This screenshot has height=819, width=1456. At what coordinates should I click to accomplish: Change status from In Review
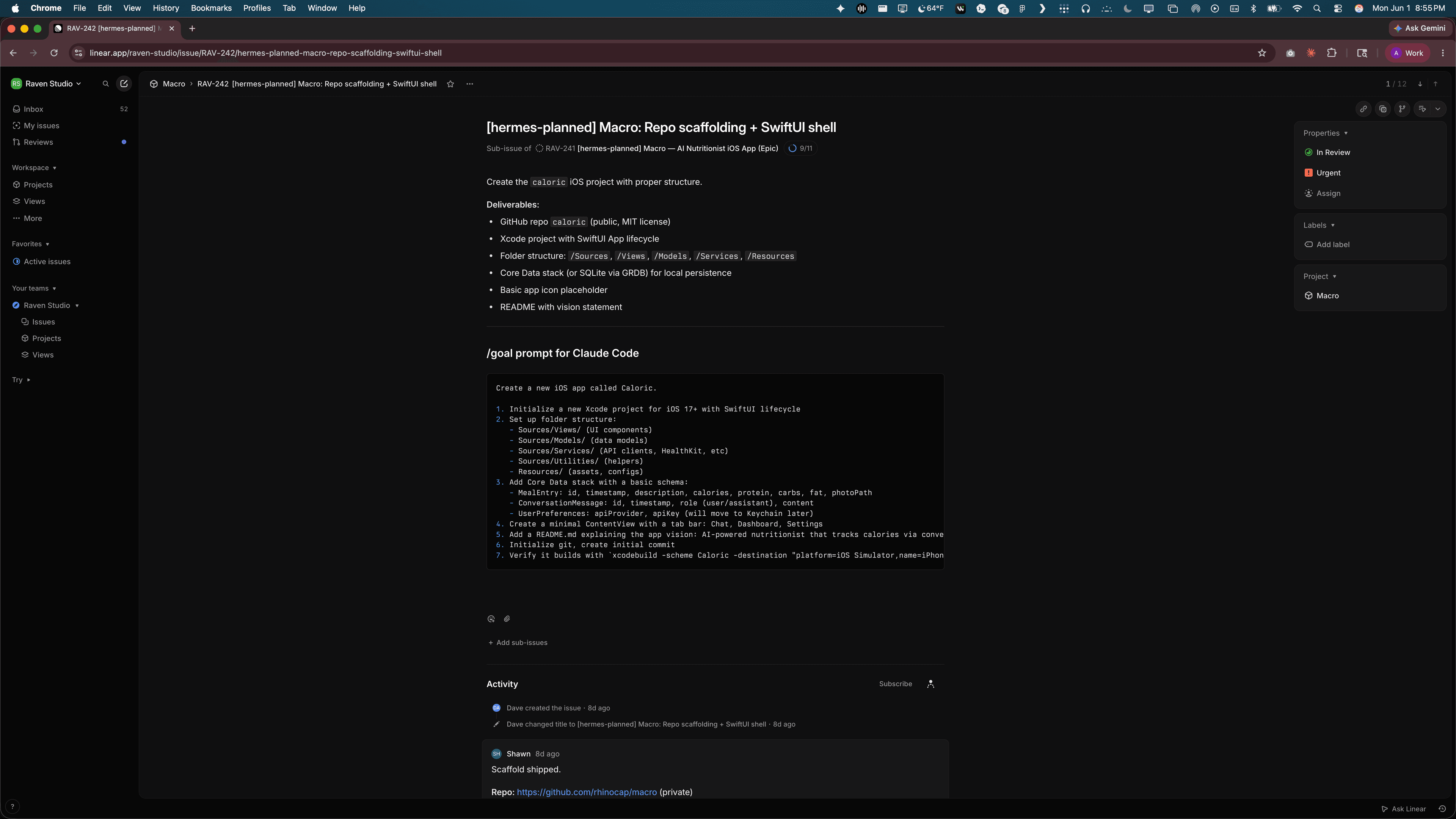[1327, 152]
